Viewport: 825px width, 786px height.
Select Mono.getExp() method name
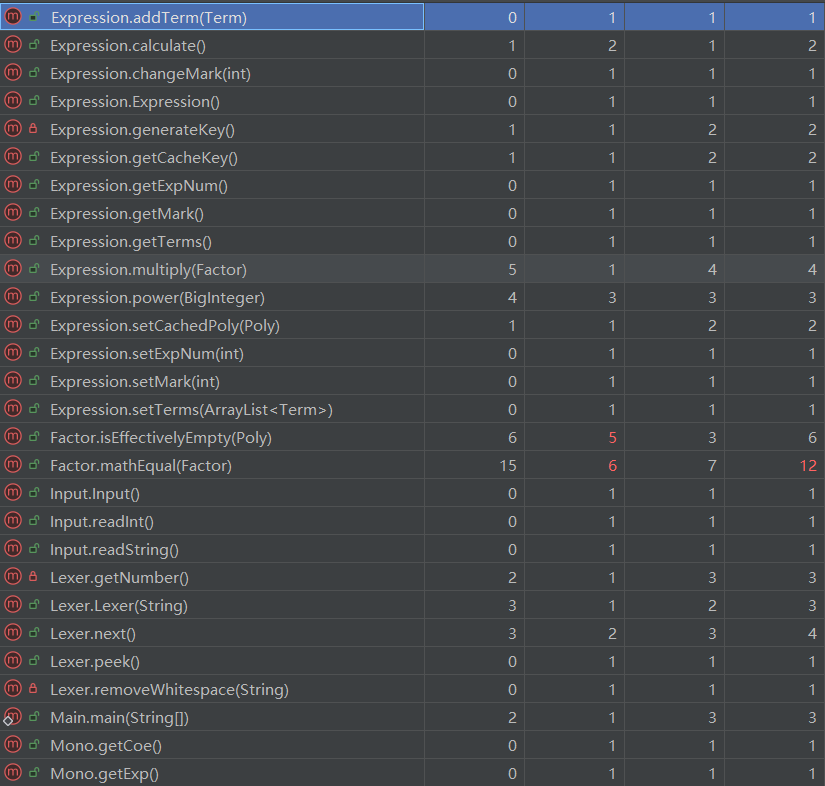[x=104, y=773]
